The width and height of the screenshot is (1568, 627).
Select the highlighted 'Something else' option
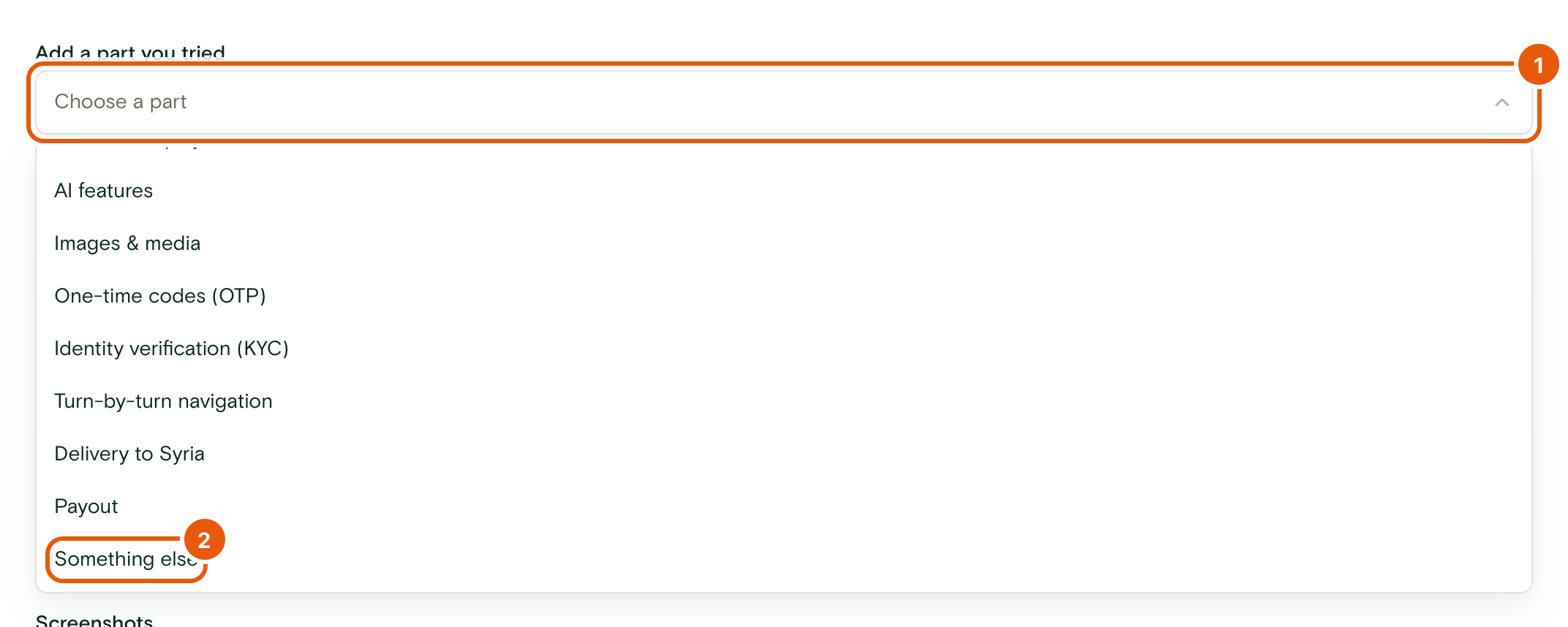tap(783, 559)
